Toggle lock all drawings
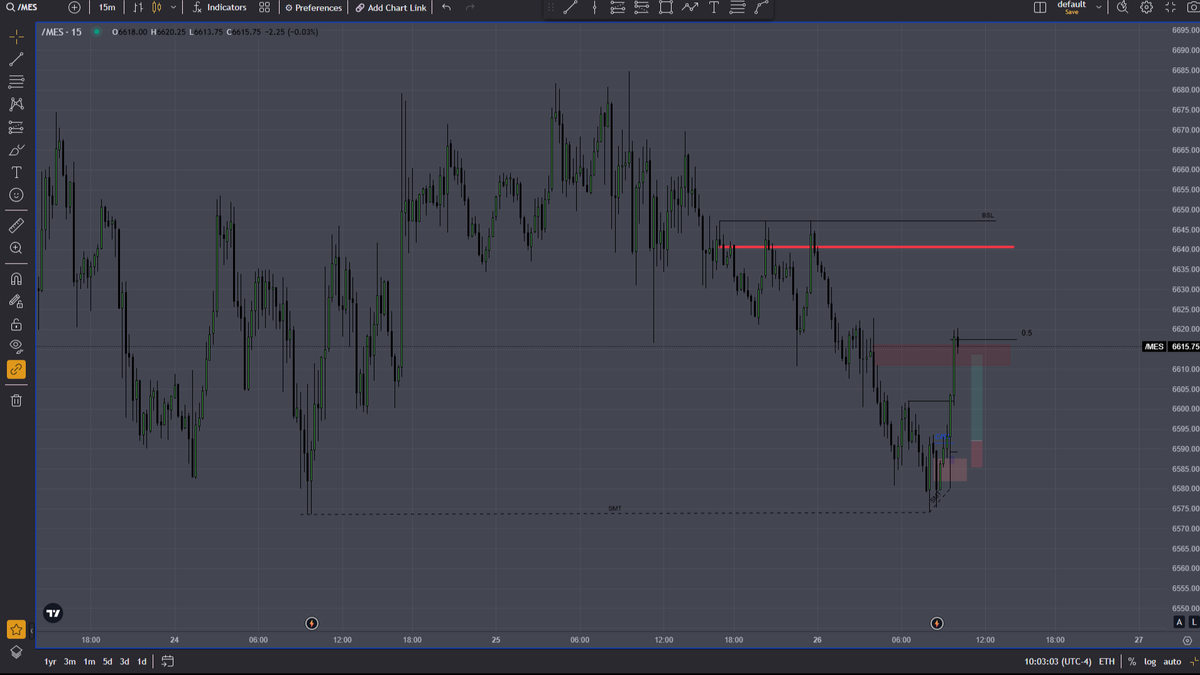Viewport: 1200px width, 675px height. click(16, 324)
